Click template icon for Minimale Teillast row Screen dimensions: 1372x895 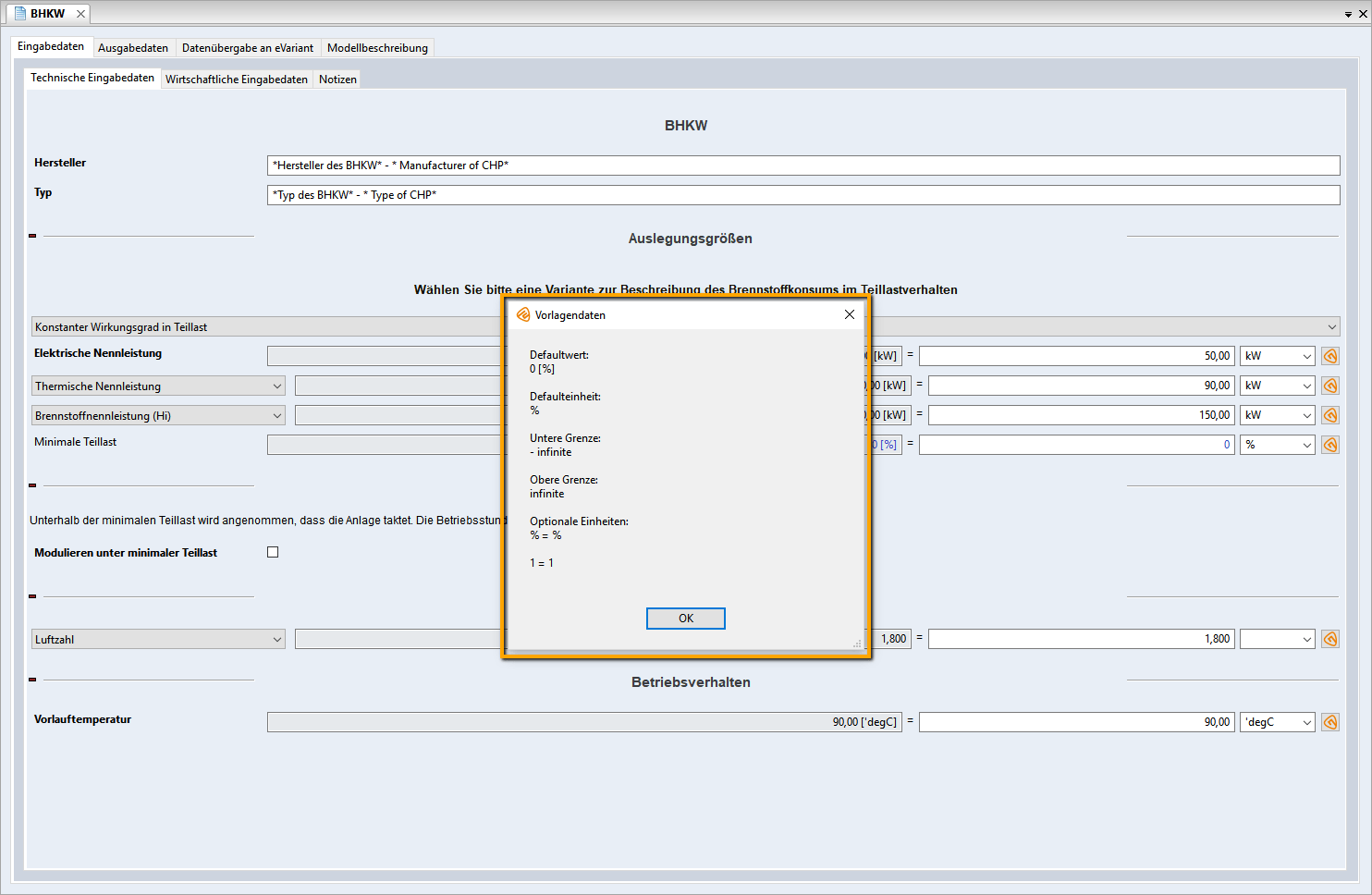(1330, 445)
